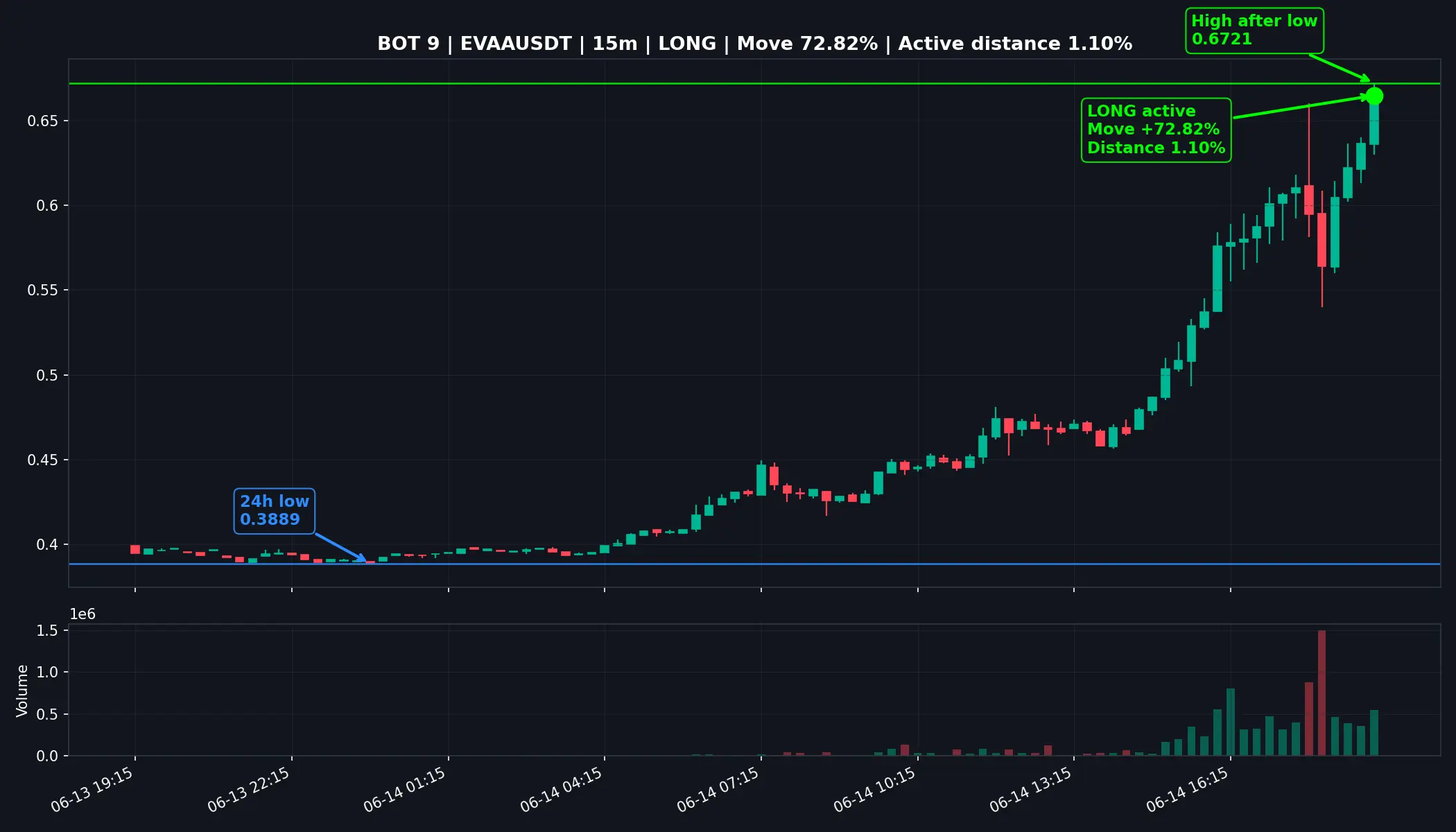Select the "06-13 22:15" time label
This screenshot has height=832, width=1456.
pos(249,790)
